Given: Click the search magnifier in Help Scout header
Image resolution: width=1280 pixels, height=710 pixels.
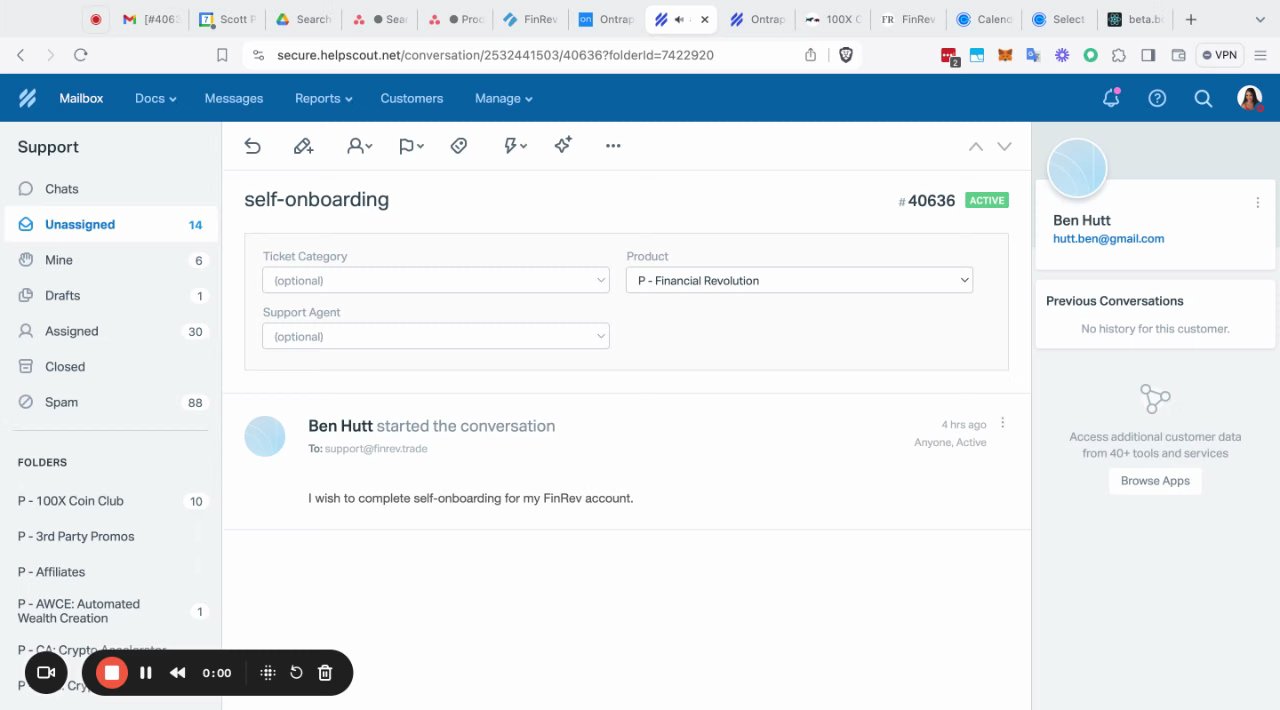Looking at the screenshot, I should [1203, 98].
